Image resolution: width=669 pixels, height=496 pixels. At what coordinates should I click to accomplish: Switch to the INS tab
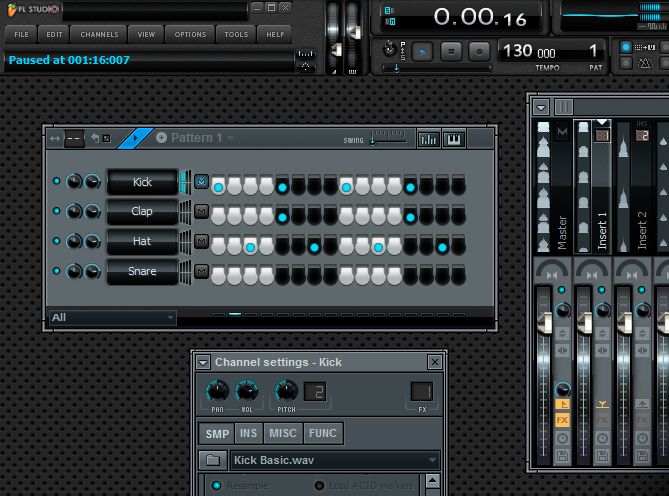coord(248,434)
